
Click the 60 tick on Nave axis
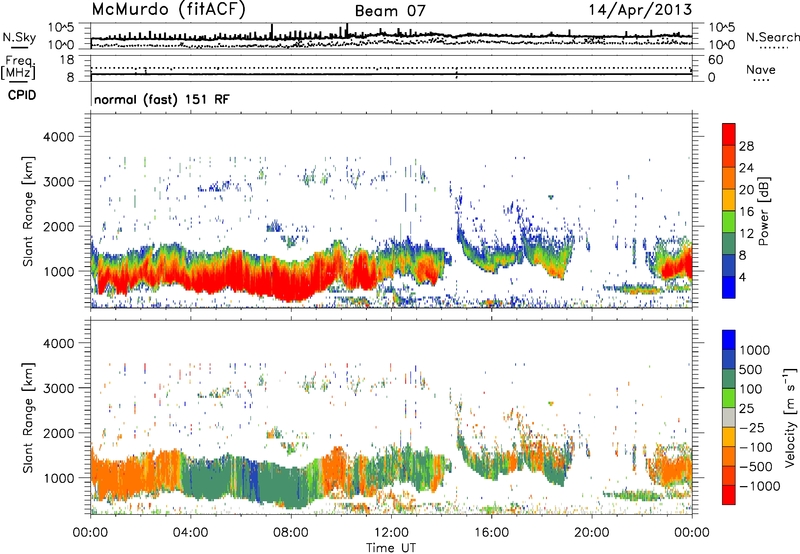pyautogui.click(x=716, y=60)
